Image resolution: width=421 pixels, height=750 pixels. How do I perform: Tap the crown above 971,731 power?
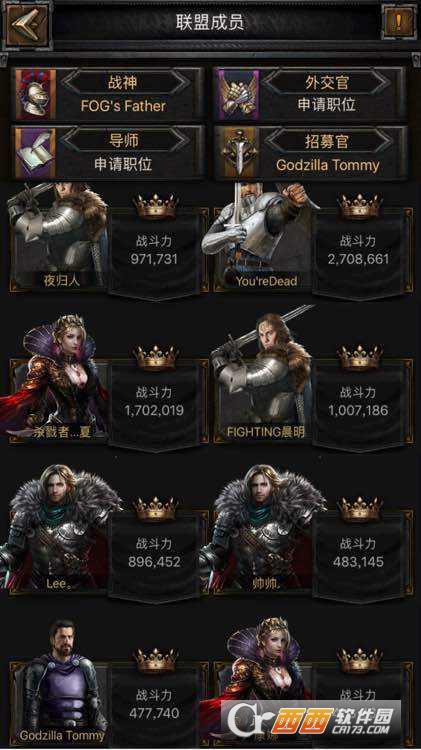click(155, 206)
